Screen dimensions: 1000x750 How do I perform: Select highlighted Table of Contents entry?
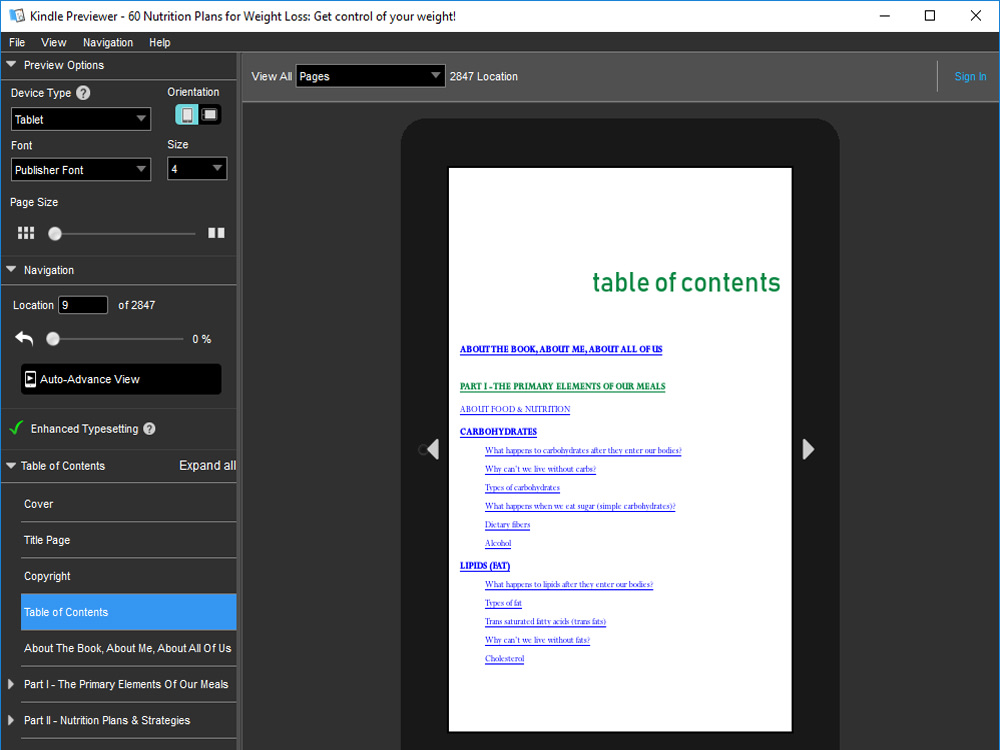pos(128,612)
